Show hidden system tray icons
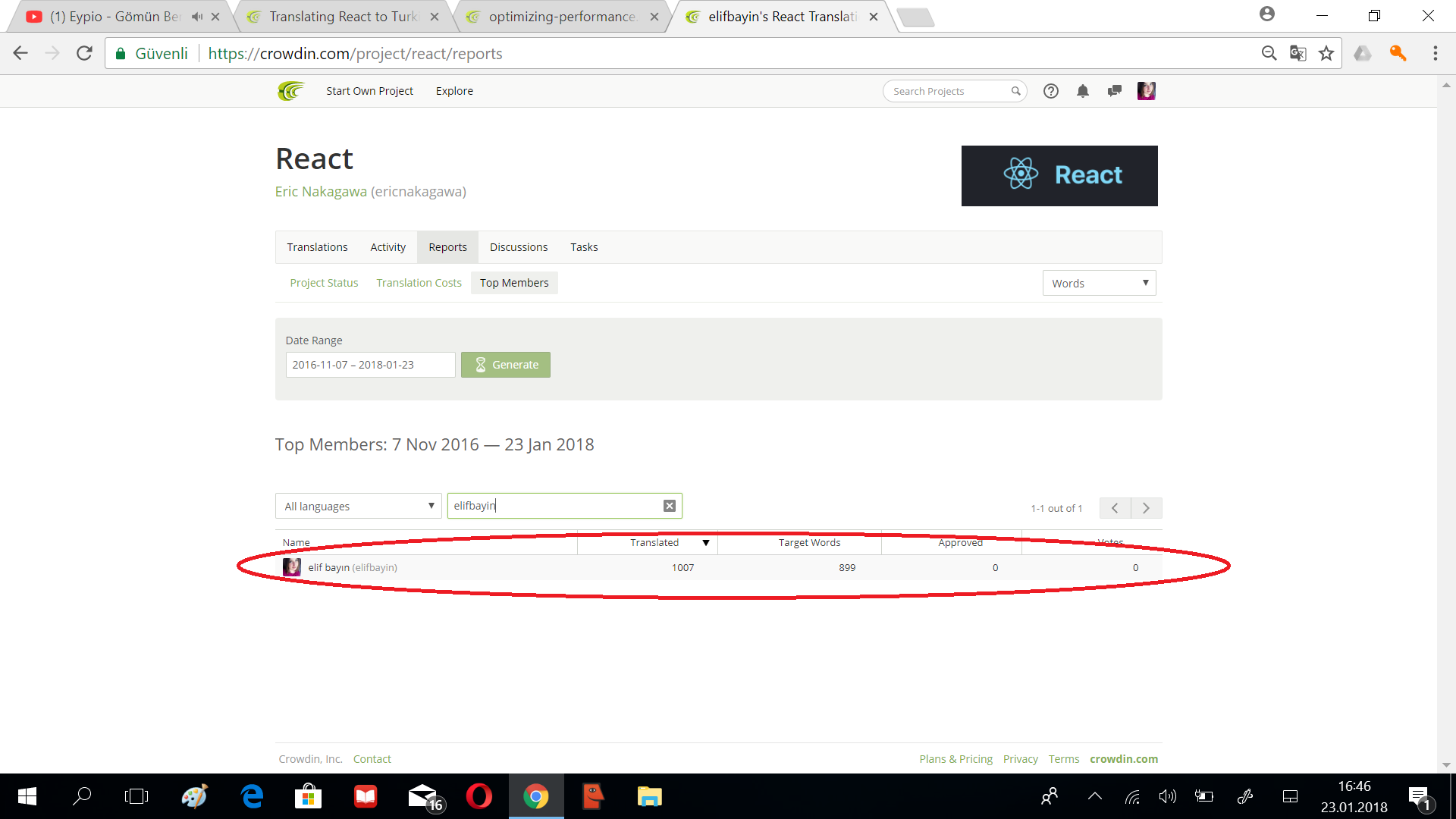Viewport: 1456px width, 819px height. [1095, 796]
